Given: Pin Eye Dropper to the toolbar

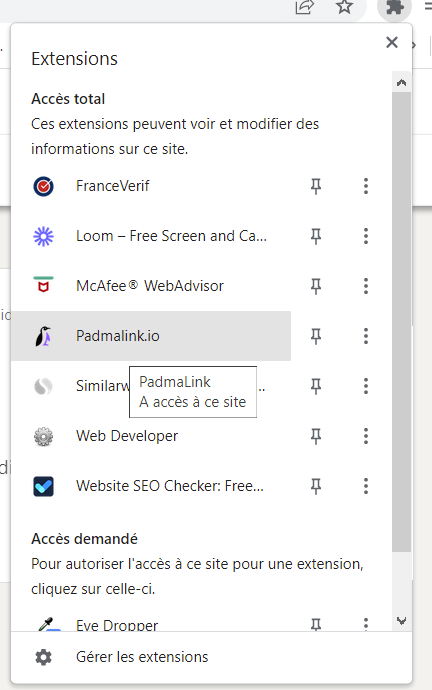Looking at the screenshot, I should 316,624.
